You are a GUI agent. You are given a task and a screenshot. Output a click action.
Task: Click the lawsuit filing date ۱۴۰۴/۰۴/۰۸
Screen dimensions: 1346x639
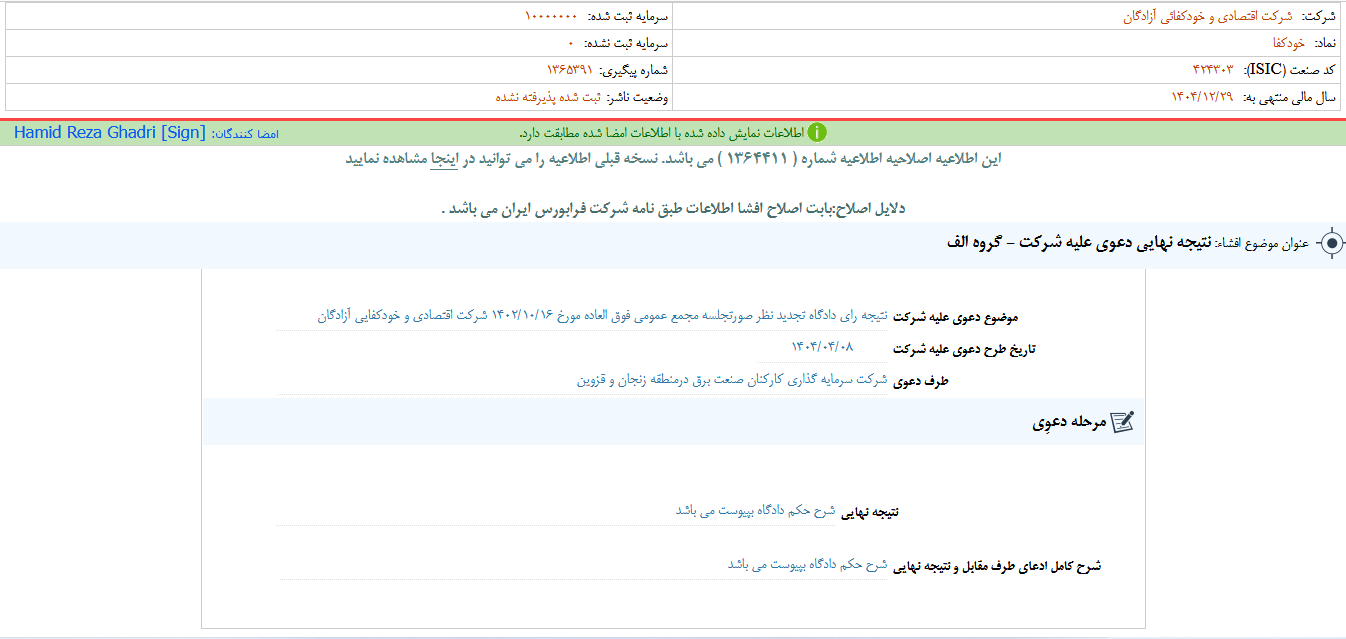tap(823, 347)
